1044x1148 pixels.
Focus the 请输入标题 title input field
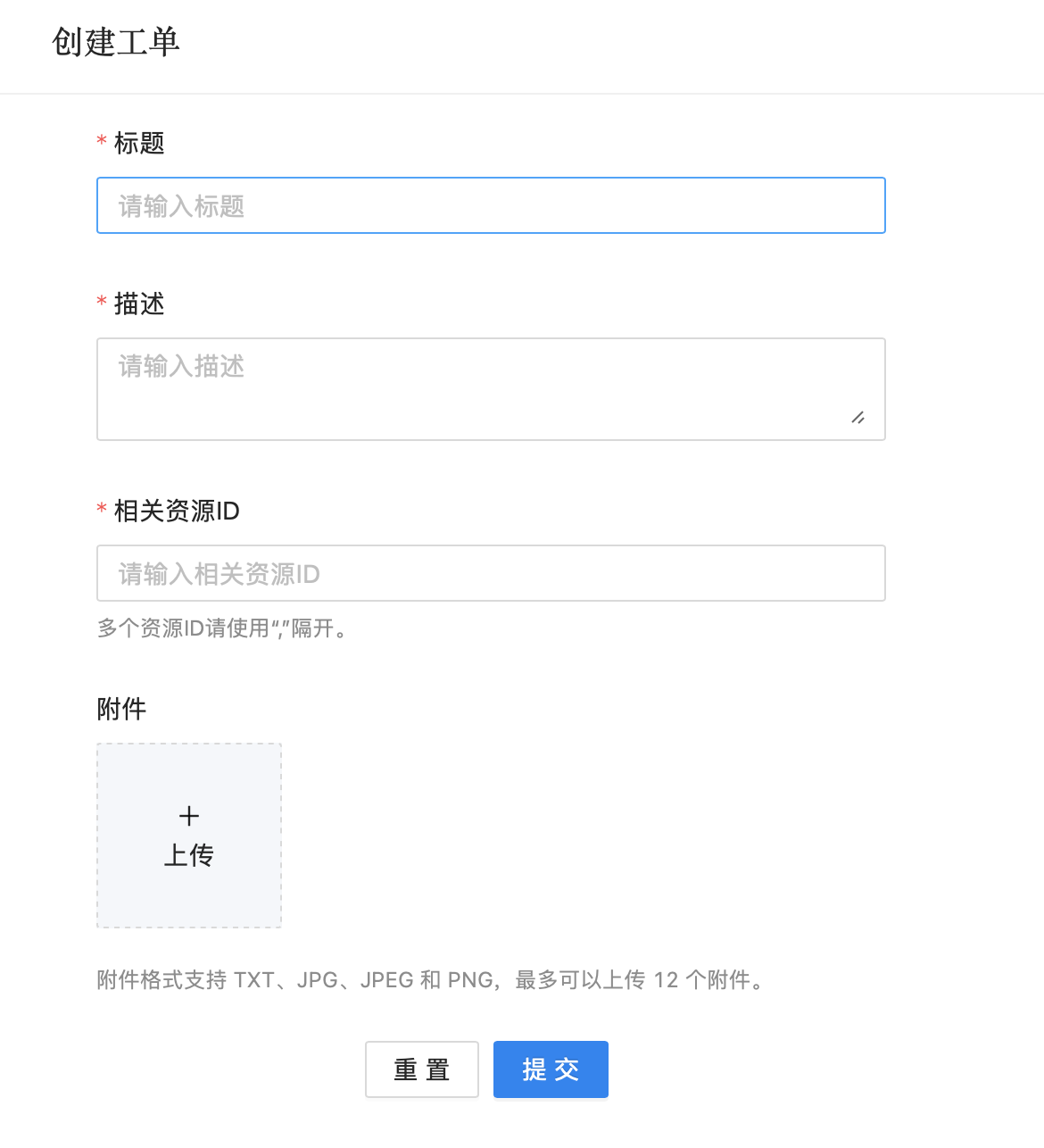(x=491, y=205)
